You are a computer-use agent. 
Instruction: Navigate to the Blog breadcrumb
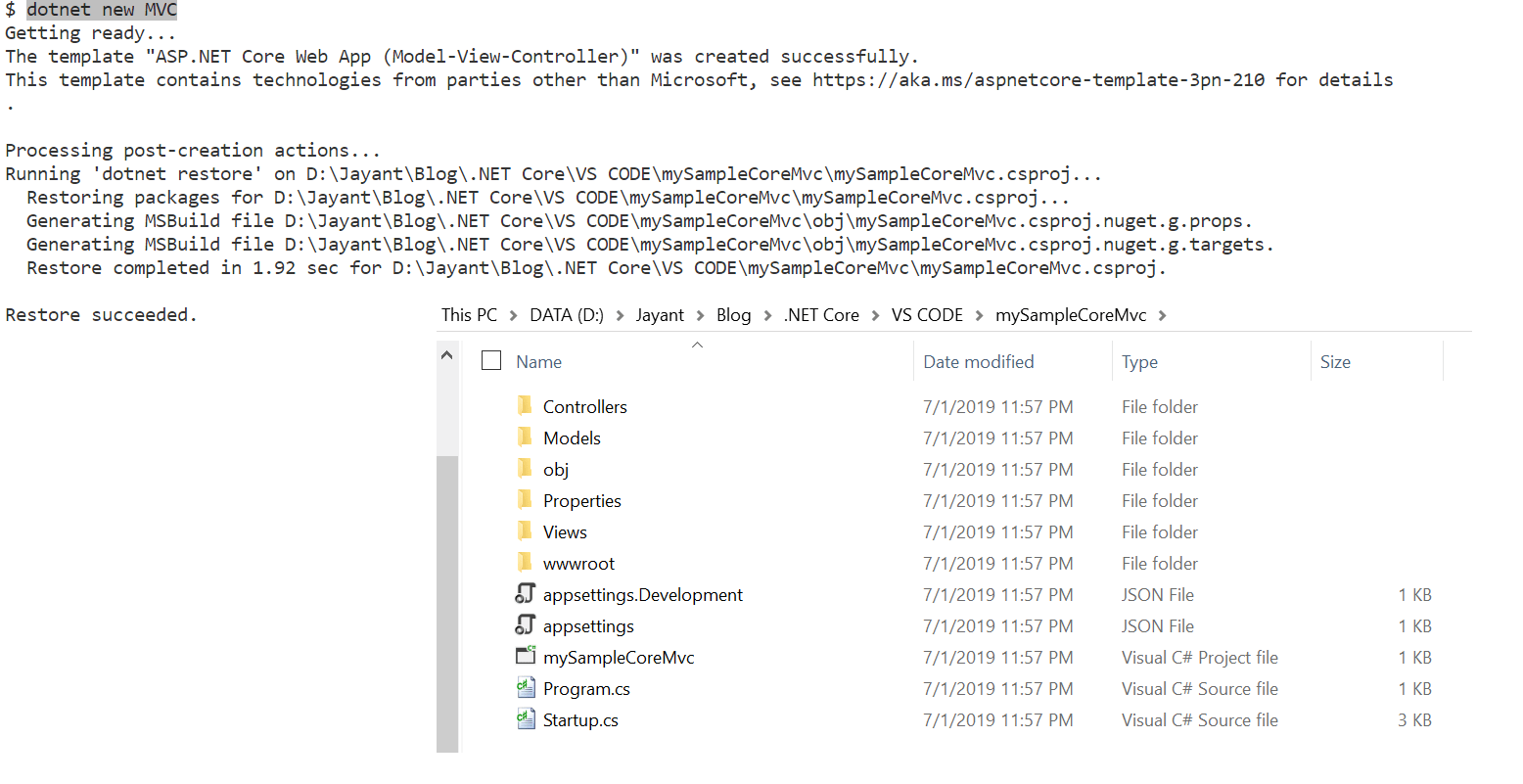(733, 315)
